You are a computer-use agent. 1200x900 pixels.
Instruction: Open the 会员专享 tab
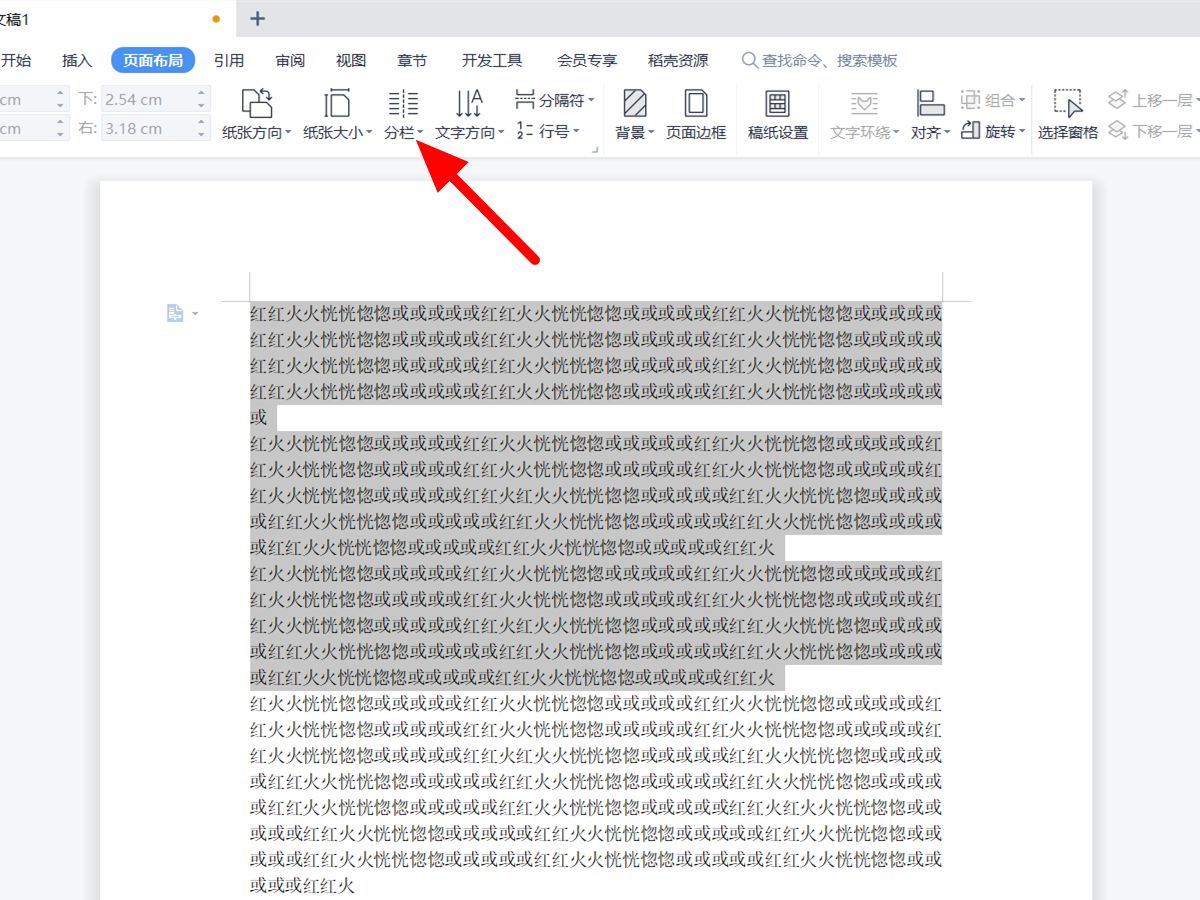pos(587,61)
